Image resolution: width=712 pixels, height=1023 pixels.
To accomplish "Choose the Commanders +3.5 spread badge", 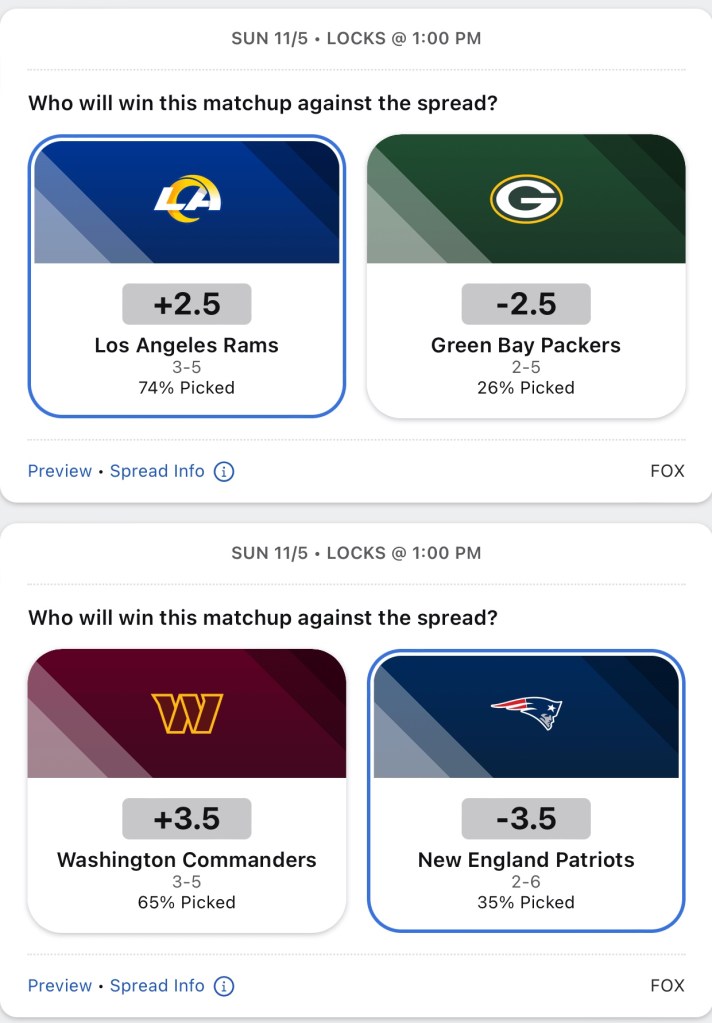I will [187, 819].
